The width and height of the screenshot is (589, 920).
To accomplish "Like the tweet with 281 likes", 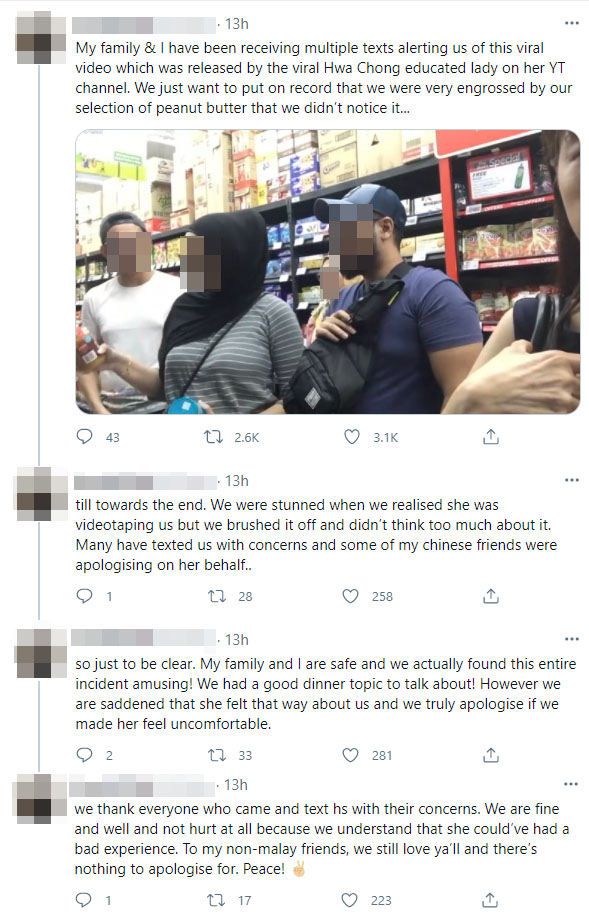I will [350, 755].
